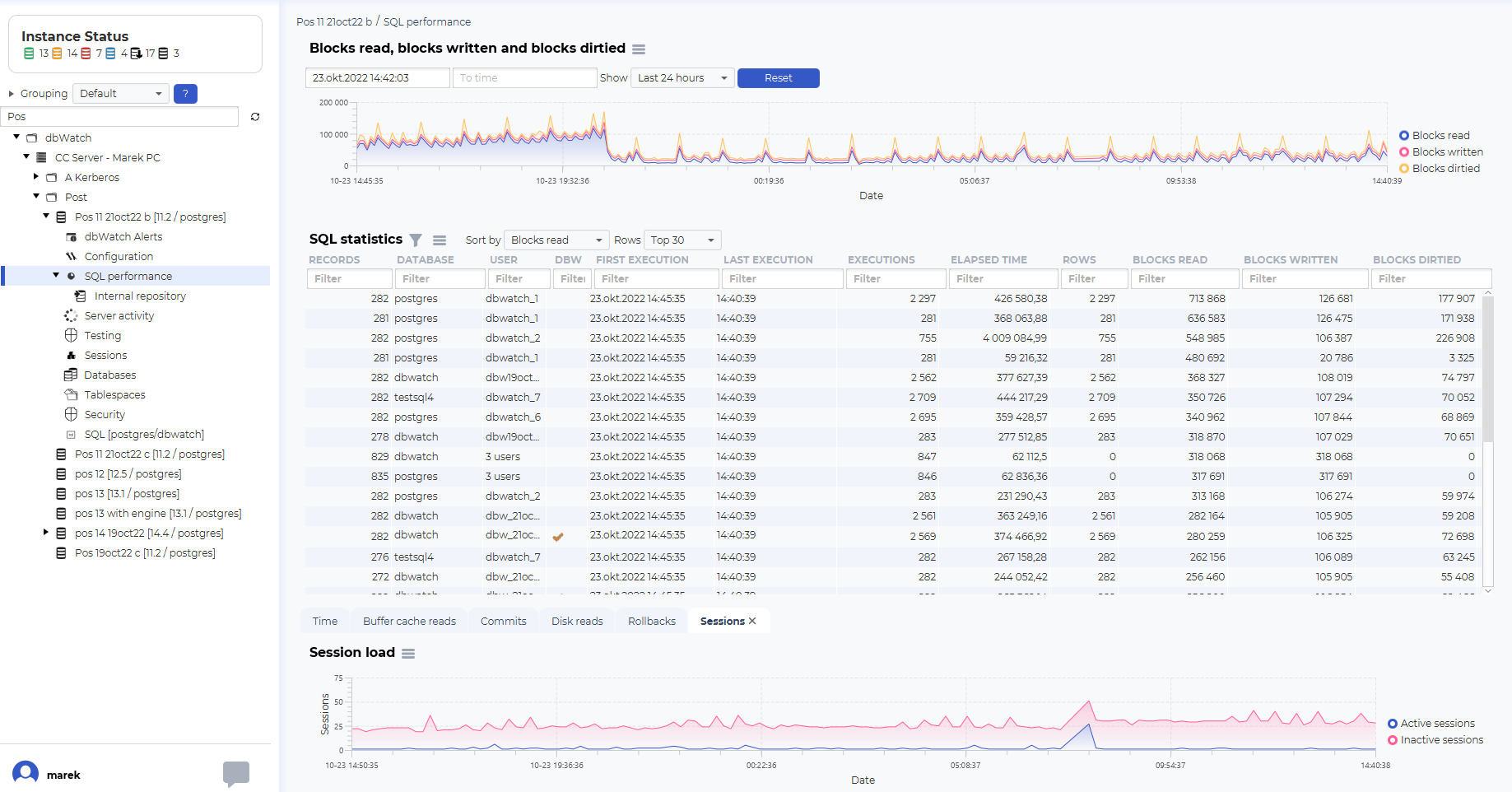Click the pos 12 database instance icon
The width and height of the screenshot is (1512, 792).
coord(61,474)
